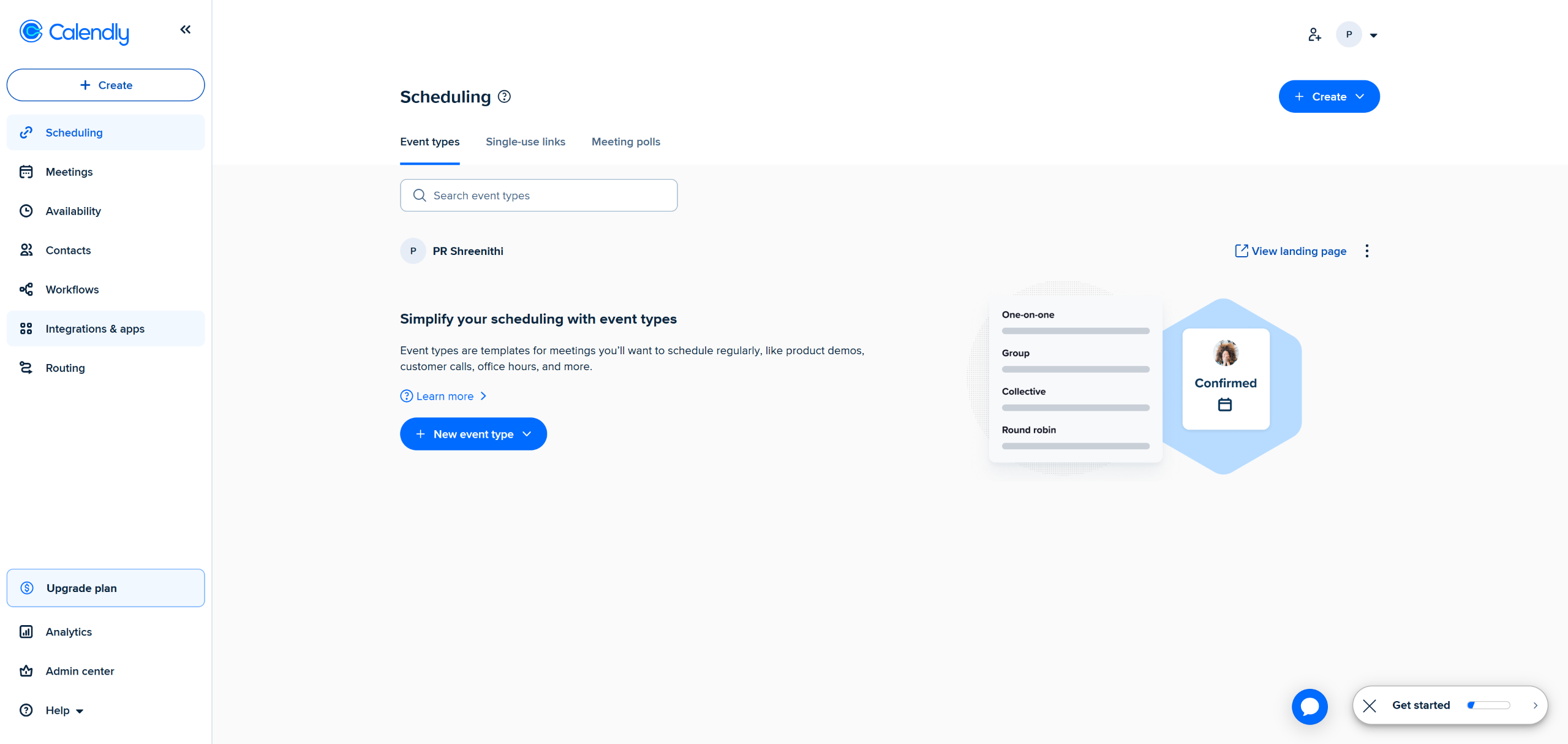Click the invite user icon
Viewport: 1568px width, 744px height.
pos(1314,35)
